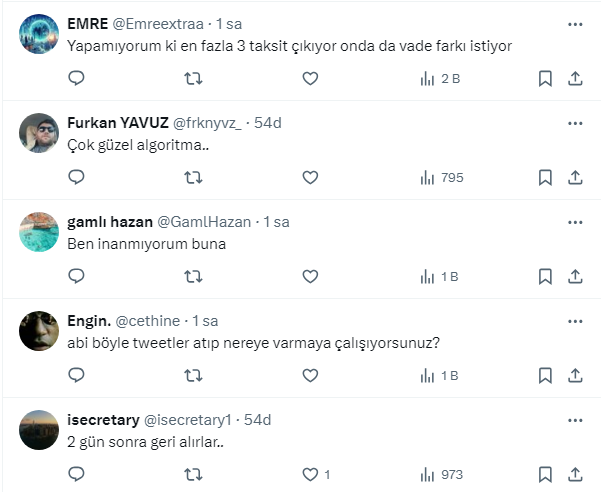
Task: Reply to Engin.'s tweet
Action: (x=76, y=375)
